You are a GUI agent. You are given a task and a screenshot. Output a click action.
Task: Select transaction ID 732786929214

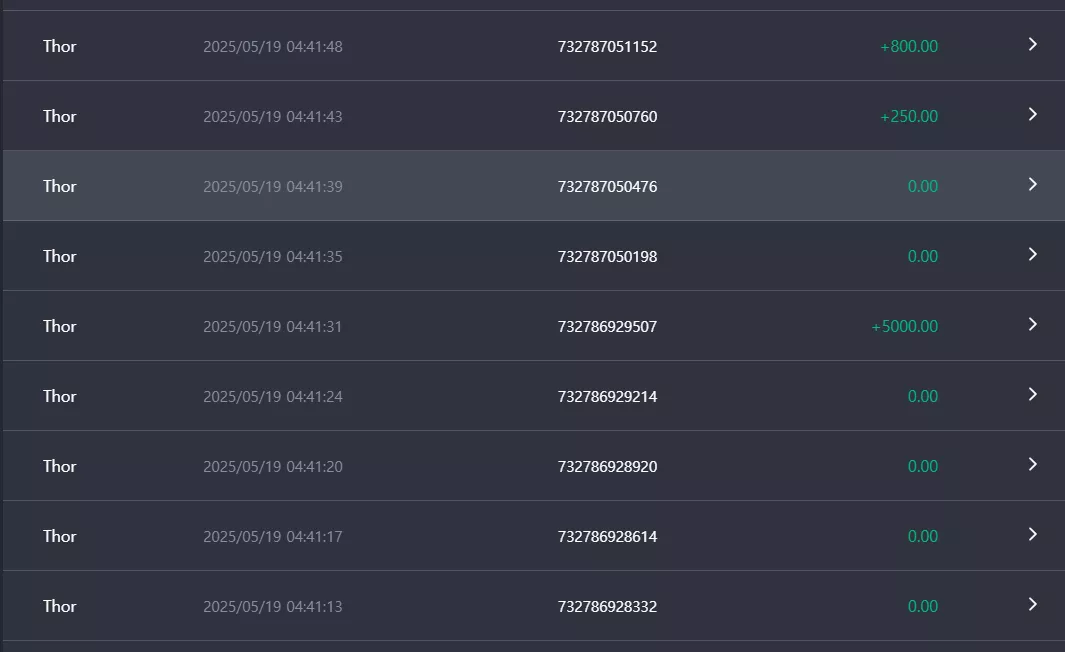607,396
